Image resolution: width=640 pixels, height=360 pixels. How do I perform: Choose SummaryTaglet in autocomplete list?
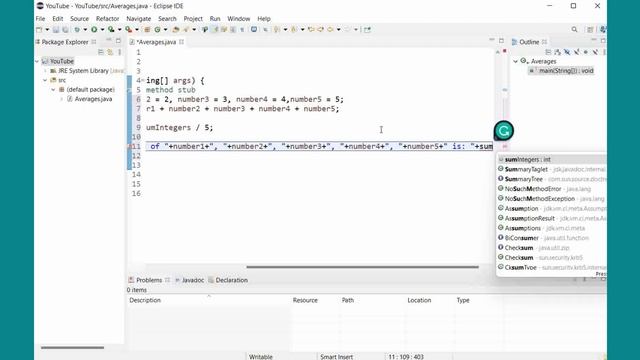tap(551, 169)
